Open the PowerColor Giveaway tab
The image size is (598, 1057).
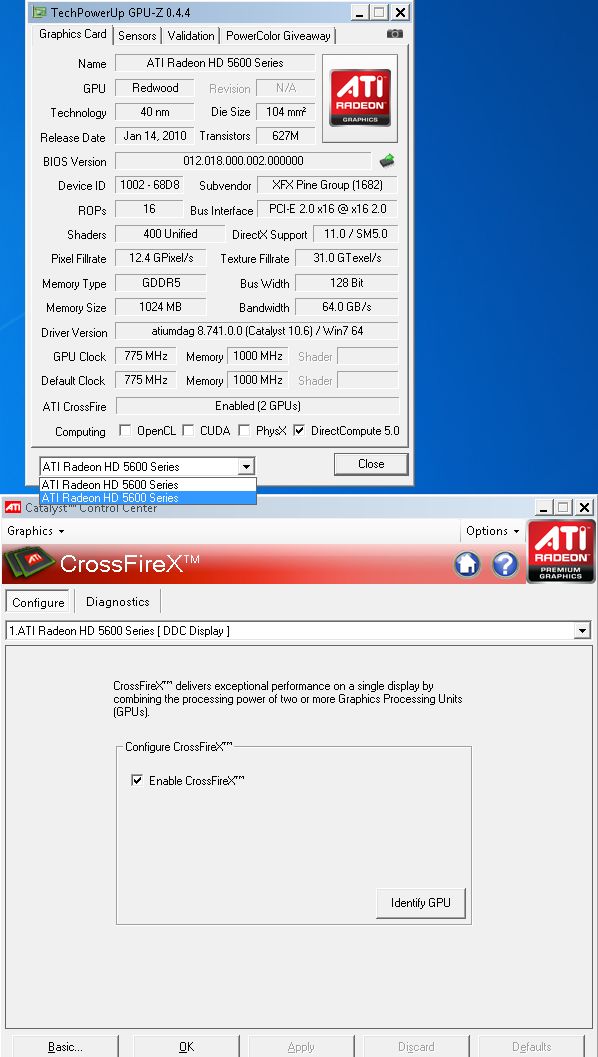coord(278,36)
